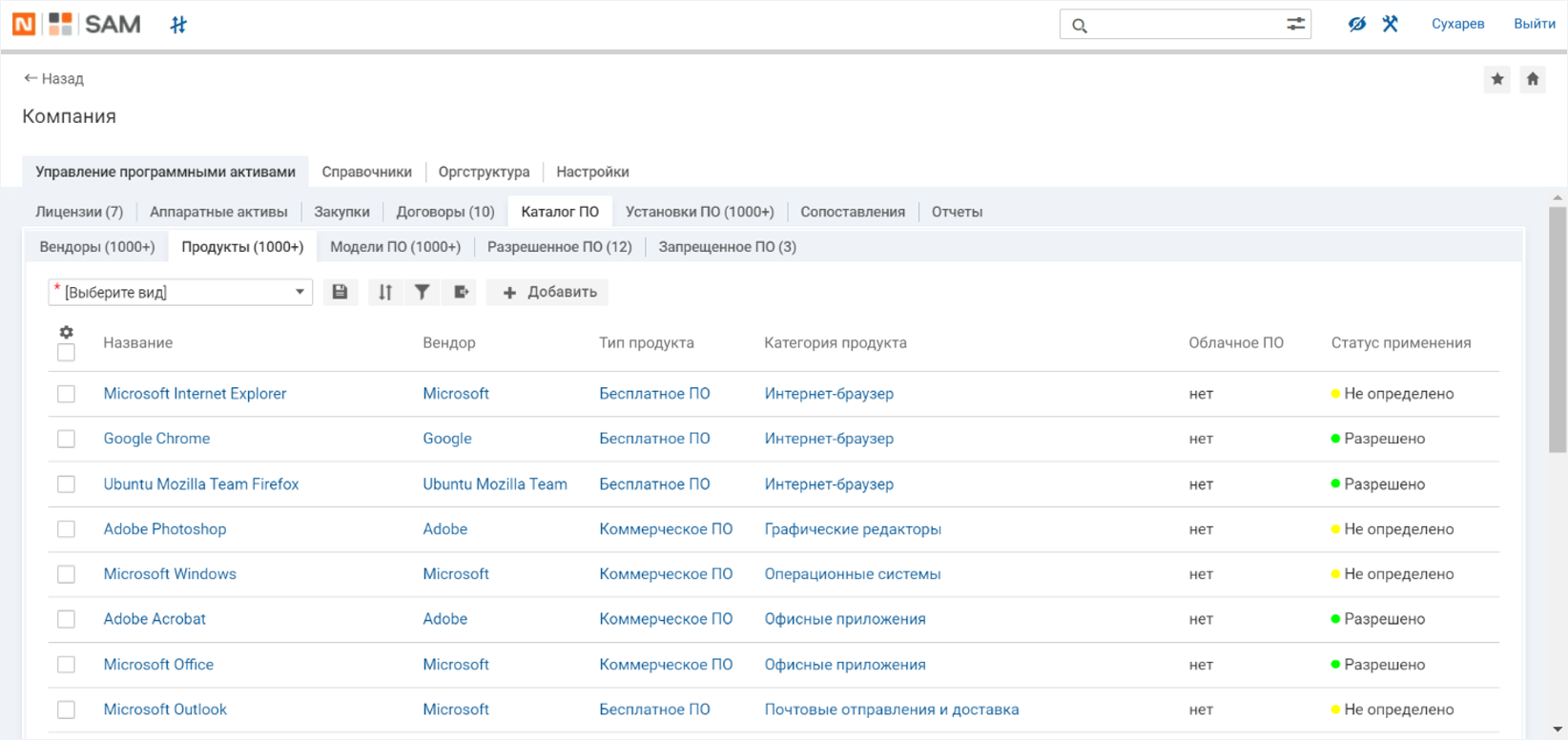Image resolution: width=1568 pixels, height=740 pixels.
Task: Switch to Справочники tab
Action: point(366,172)
